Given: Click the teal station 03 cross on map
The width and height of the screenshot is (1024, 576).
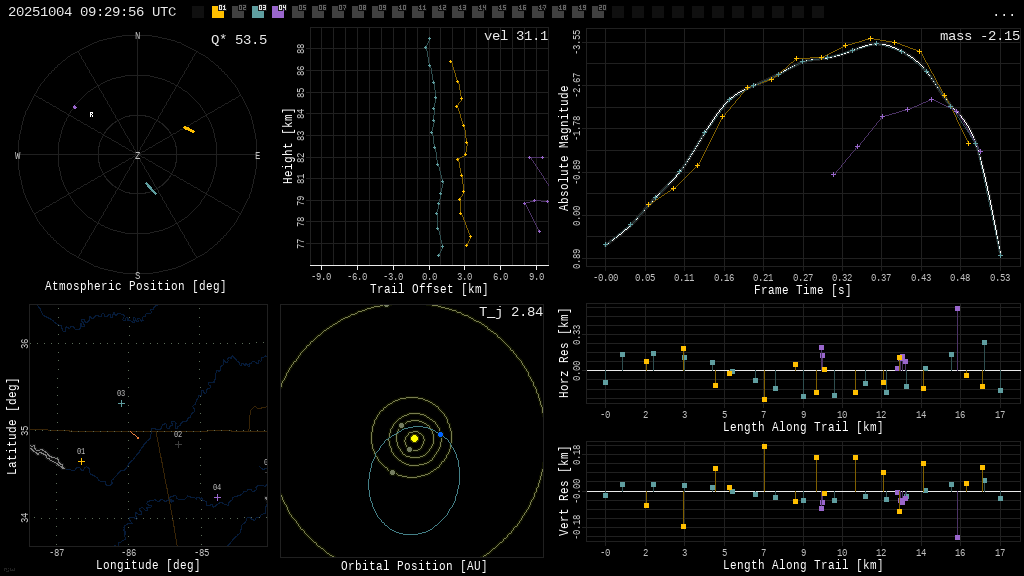Looking at the screenshot, I should click(121, 403).
